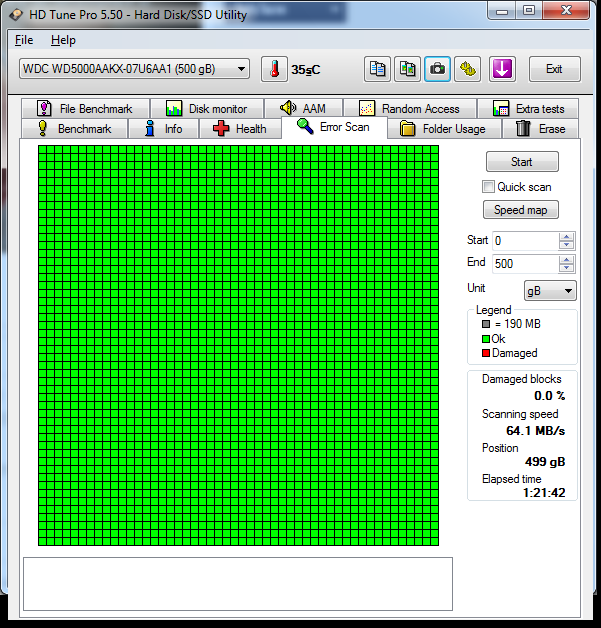Image resolution: width=601 pixels, height=628 pixels.
Task: Switch to the Disk monitor tab
Action: [x=207, y=109]
